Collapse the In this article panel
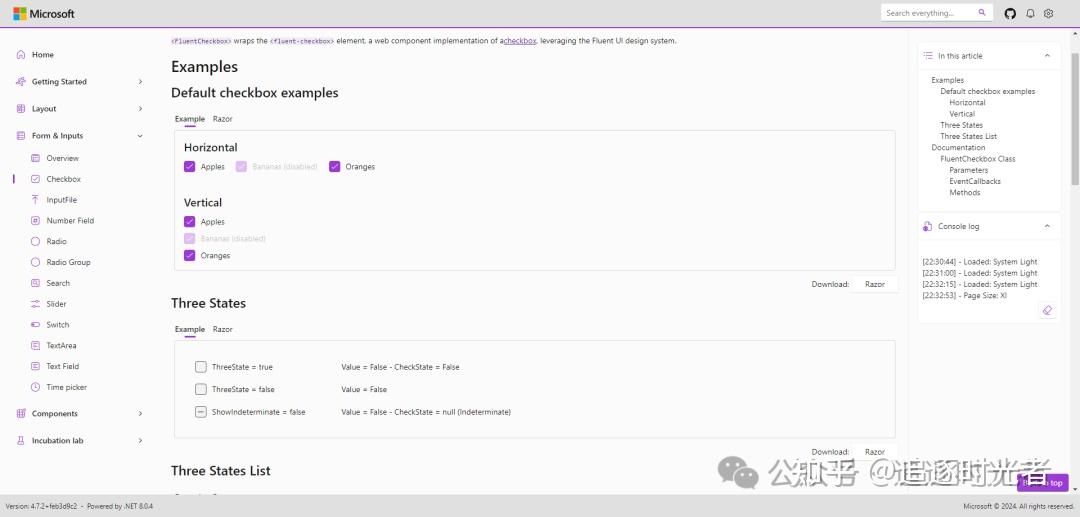 tap(1047, 56)
